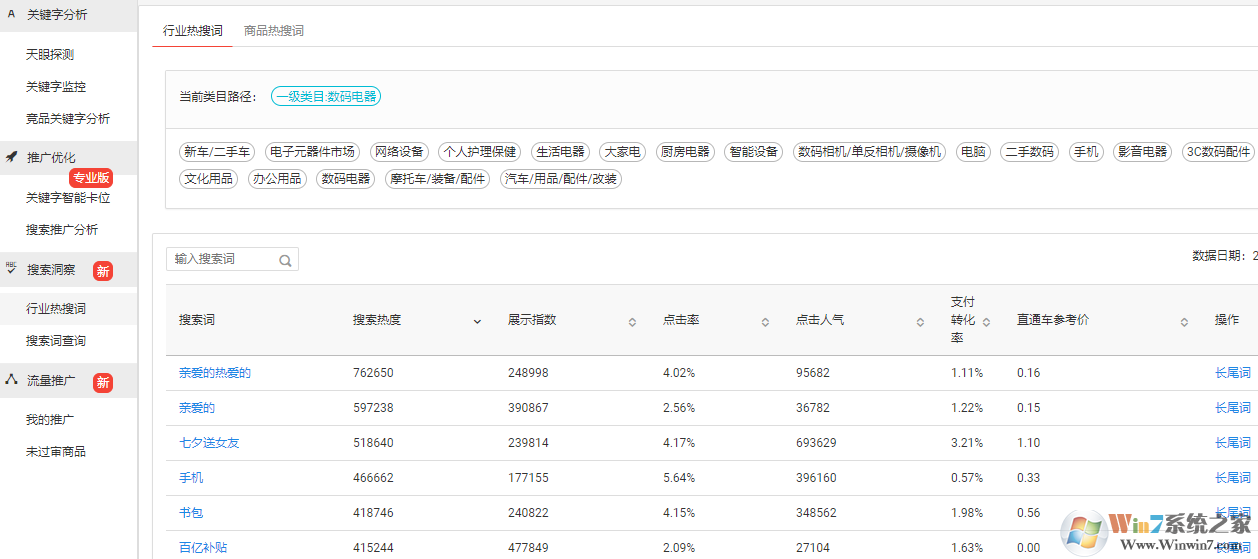This screenshot has width=1258, height=559.
Task: Sort by 点击率 column arrows
Action: (765, 321)
